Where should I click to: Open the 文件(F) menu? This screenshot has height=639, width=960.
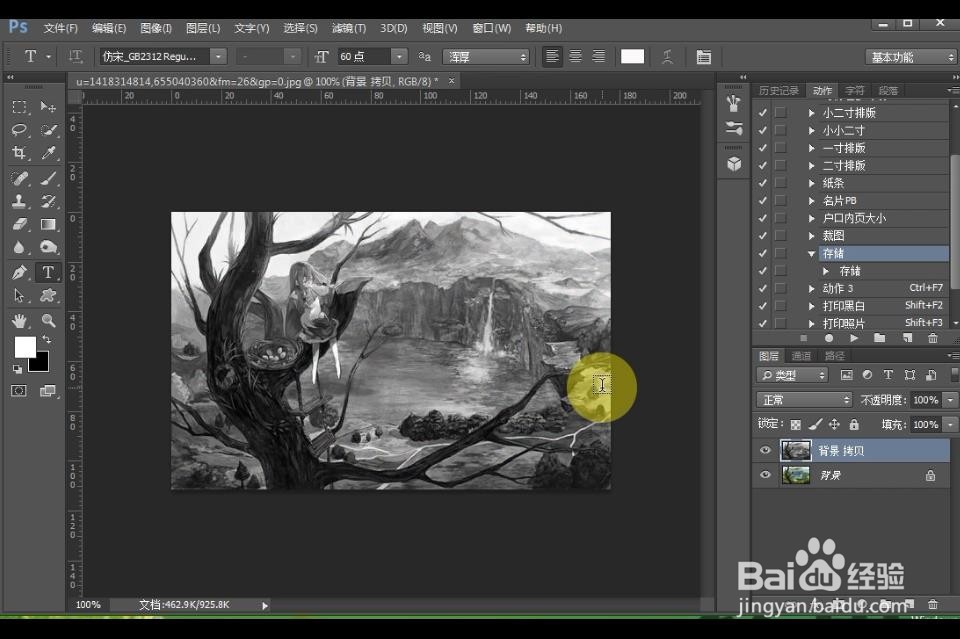[x=61, y=28]
